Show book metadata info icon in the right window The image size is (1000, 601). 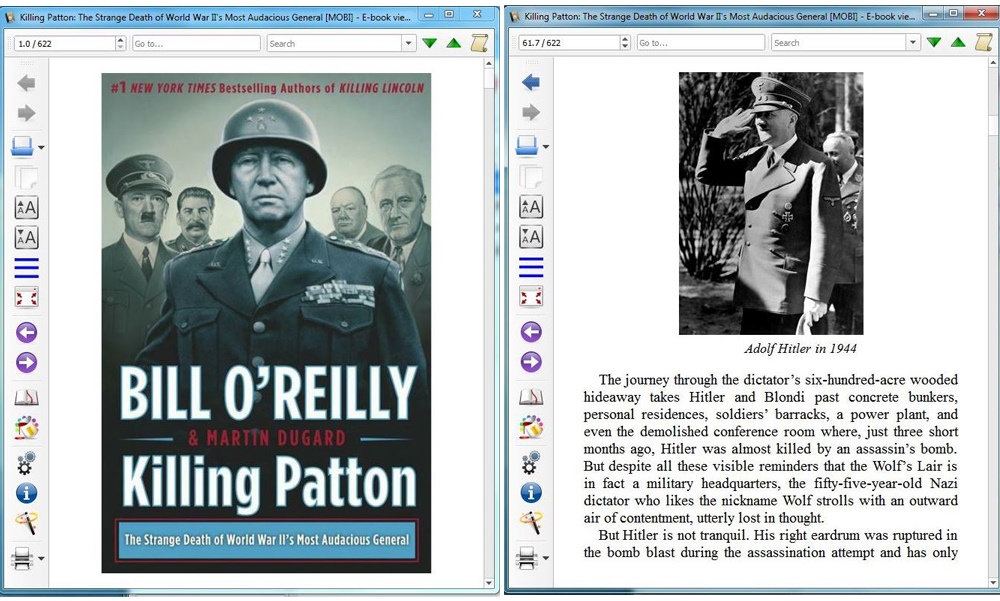pos(531,493)
